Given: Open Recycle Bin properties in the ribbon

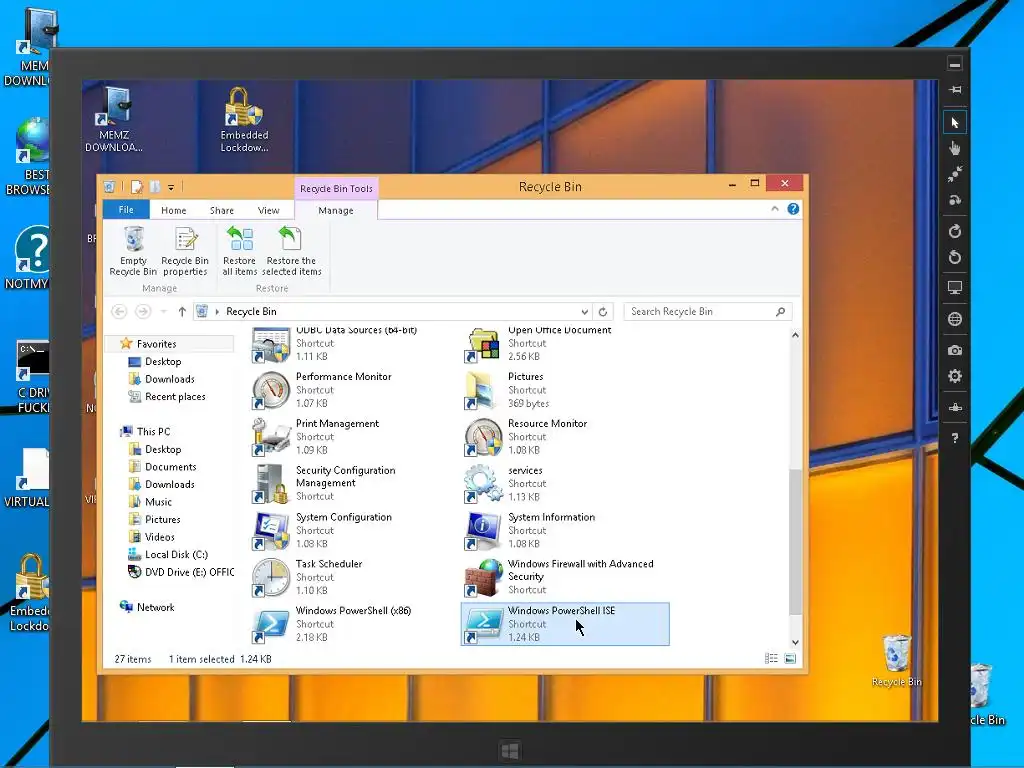Looking at the screenshot, I should (185, 251).
